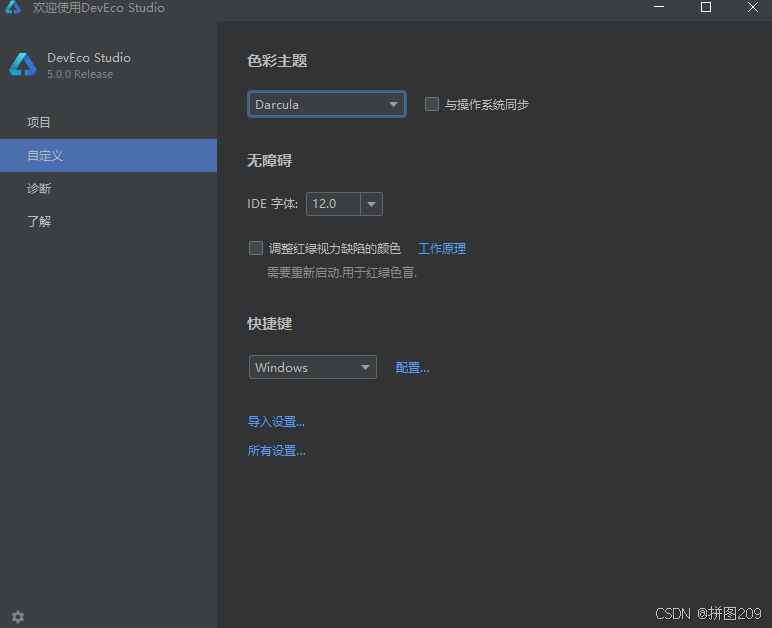Click the 无障碍 heading
The image size is (772, 628).
[x=269, y=160]
